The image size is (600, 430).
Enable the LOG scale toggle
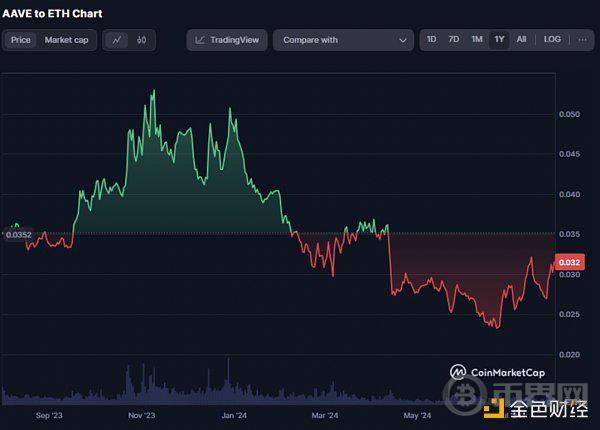tap(552, 40)
